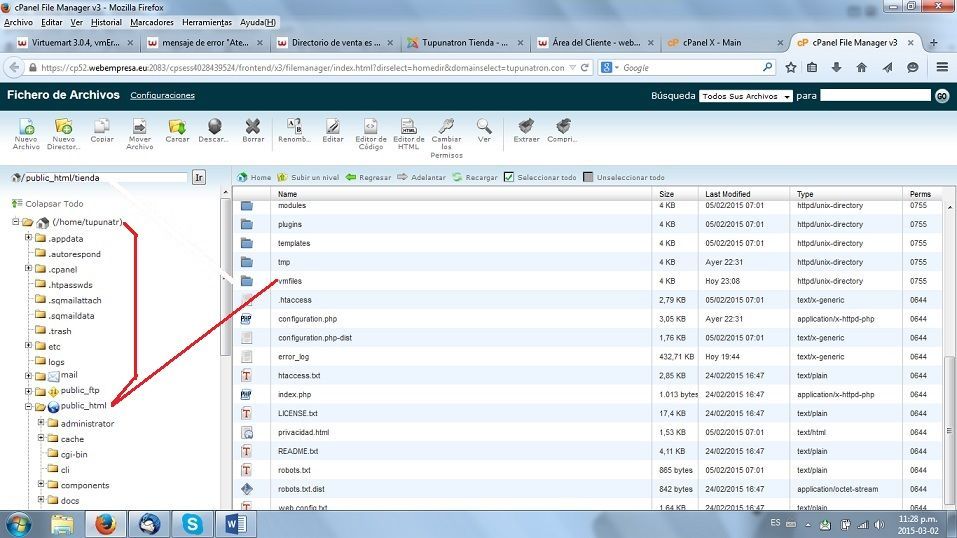The height and width of the screenshot is (538, 957).
Task: Click Adelantar navigation button
Action: pyautogui.click(x=421, y=177)
